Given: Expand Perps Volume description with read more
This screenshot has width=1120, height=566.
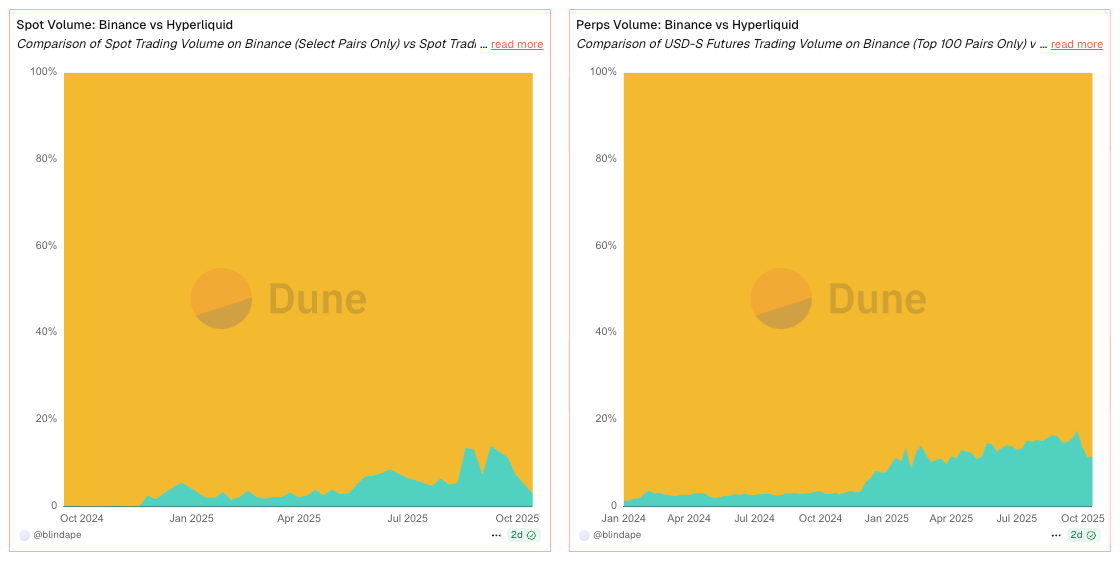Looking at the screenshot, I should point(1077,44).
